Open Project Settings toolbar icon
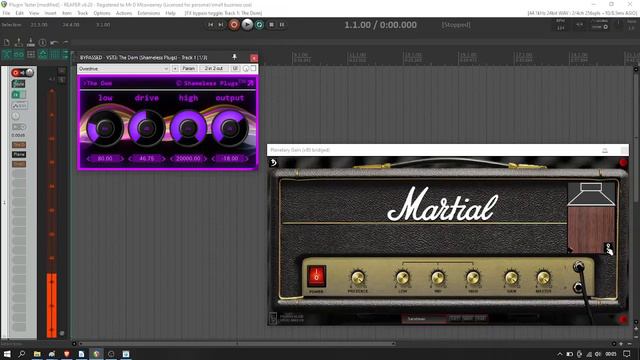The image size is (640, 360). tap(42, 42)
